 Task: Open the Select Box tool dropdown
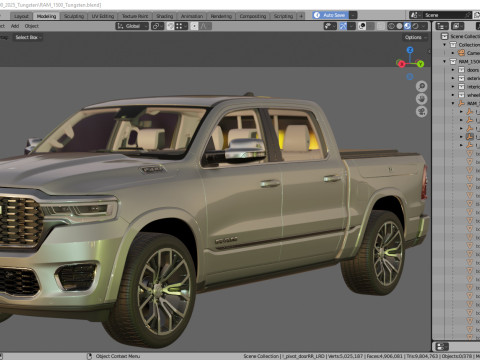point(28,37)
